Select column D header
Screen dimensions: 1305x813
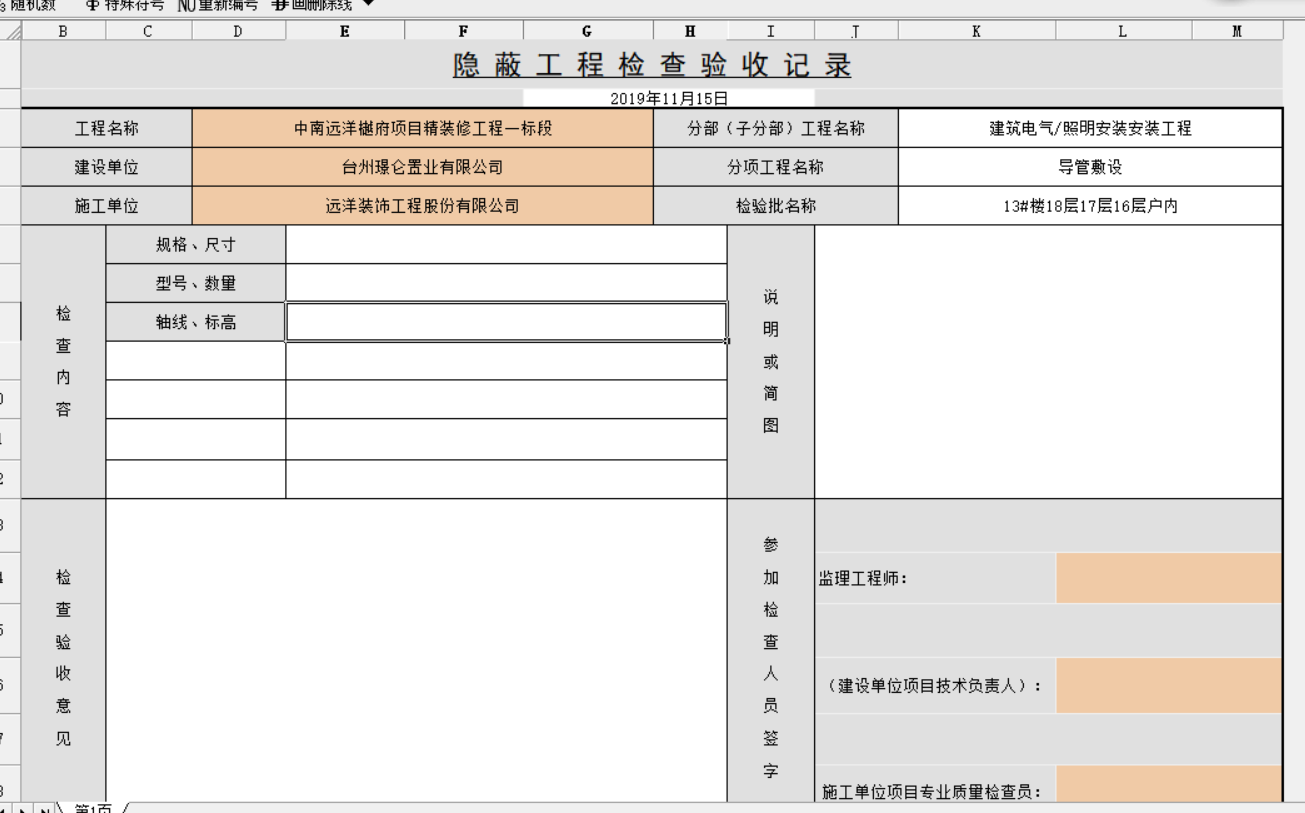[238, 31]
